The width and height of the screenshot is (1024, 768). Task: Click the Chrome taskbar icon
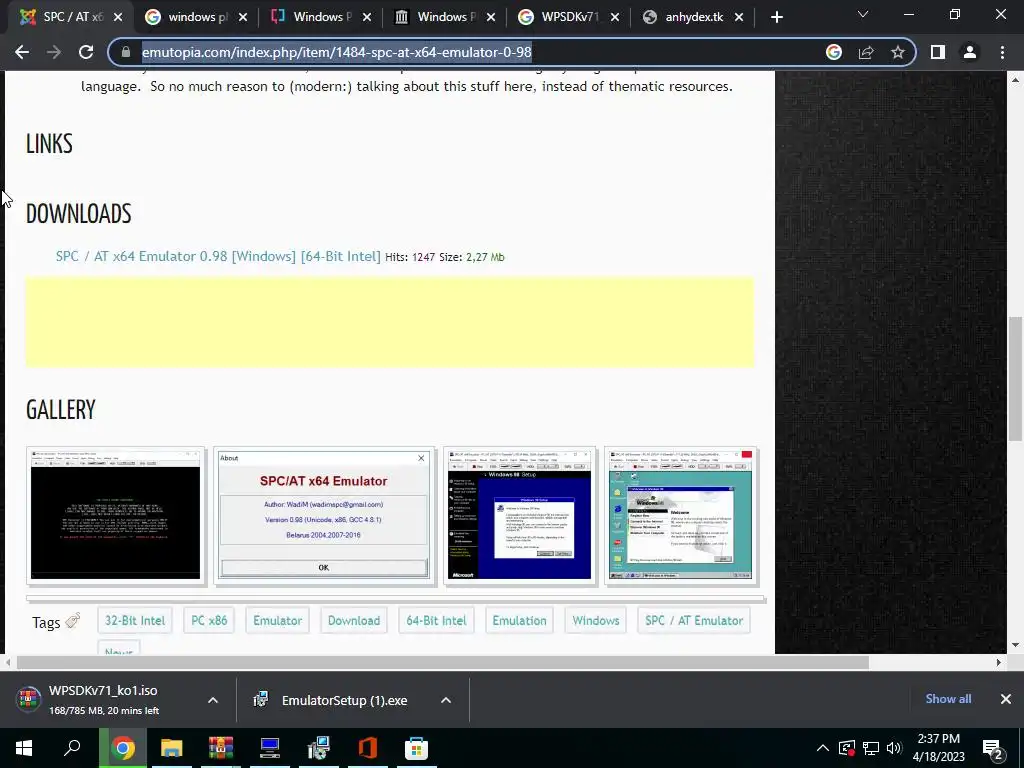pos(122,748)
